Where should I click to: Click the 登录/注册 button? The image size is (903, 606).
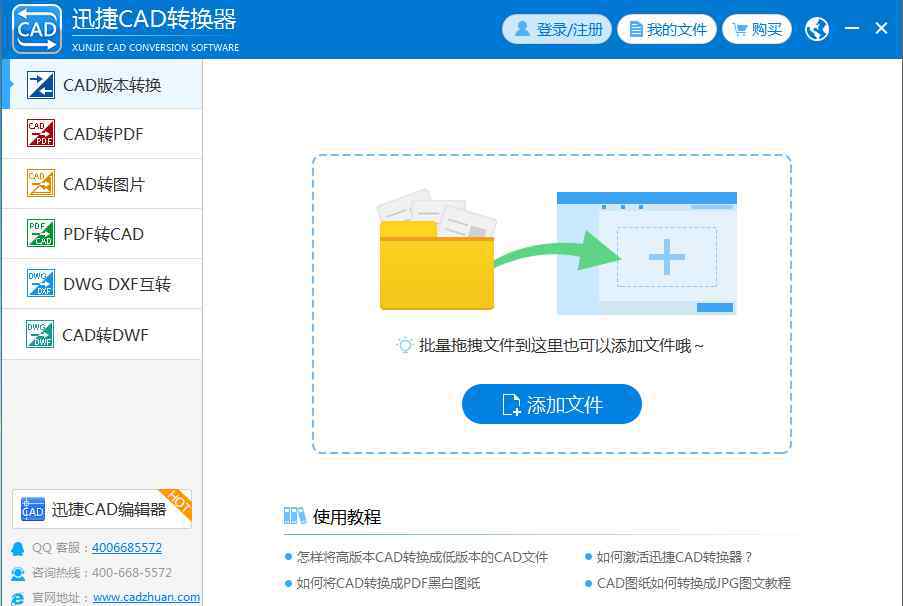(557, 29)
